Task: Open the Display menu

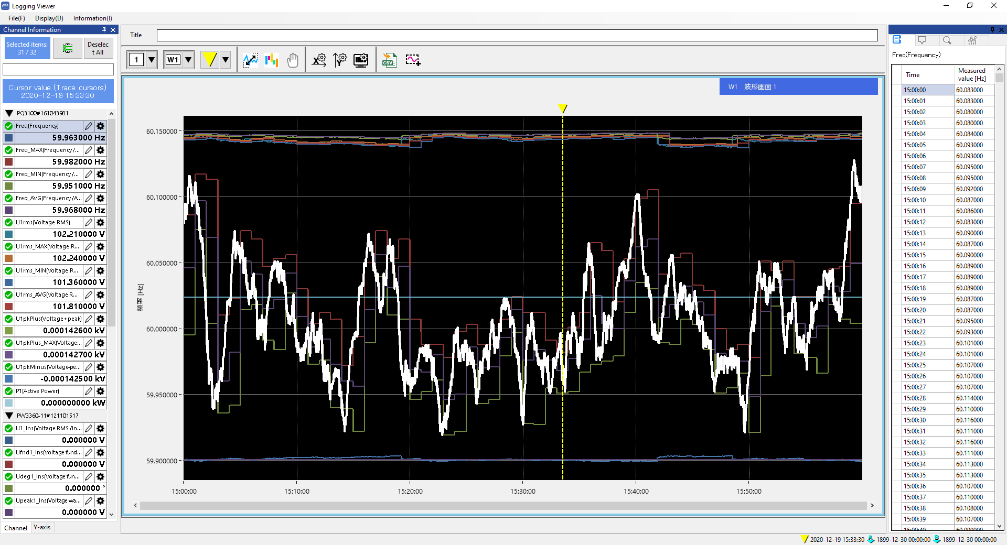Action: click(49, 19)
